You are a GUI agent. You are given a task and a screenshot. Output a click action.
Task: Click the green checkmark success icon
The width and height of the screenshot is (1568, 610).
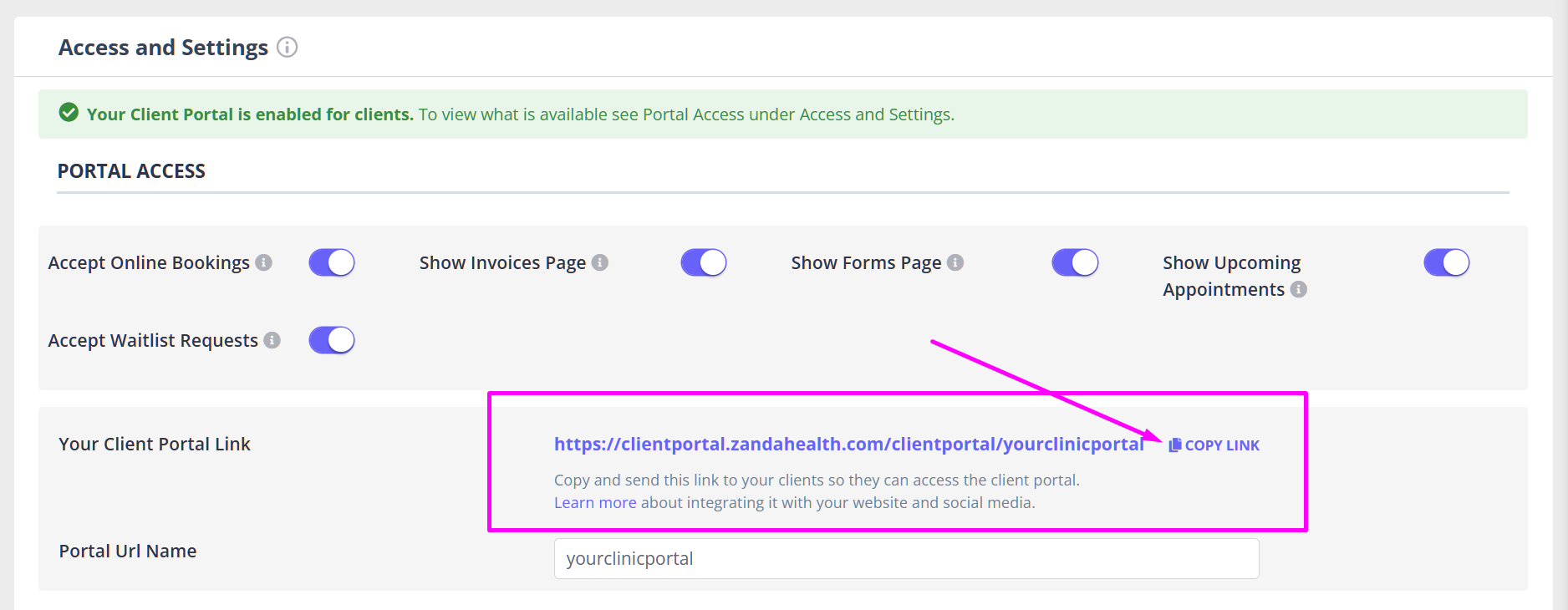coord(69,113)
